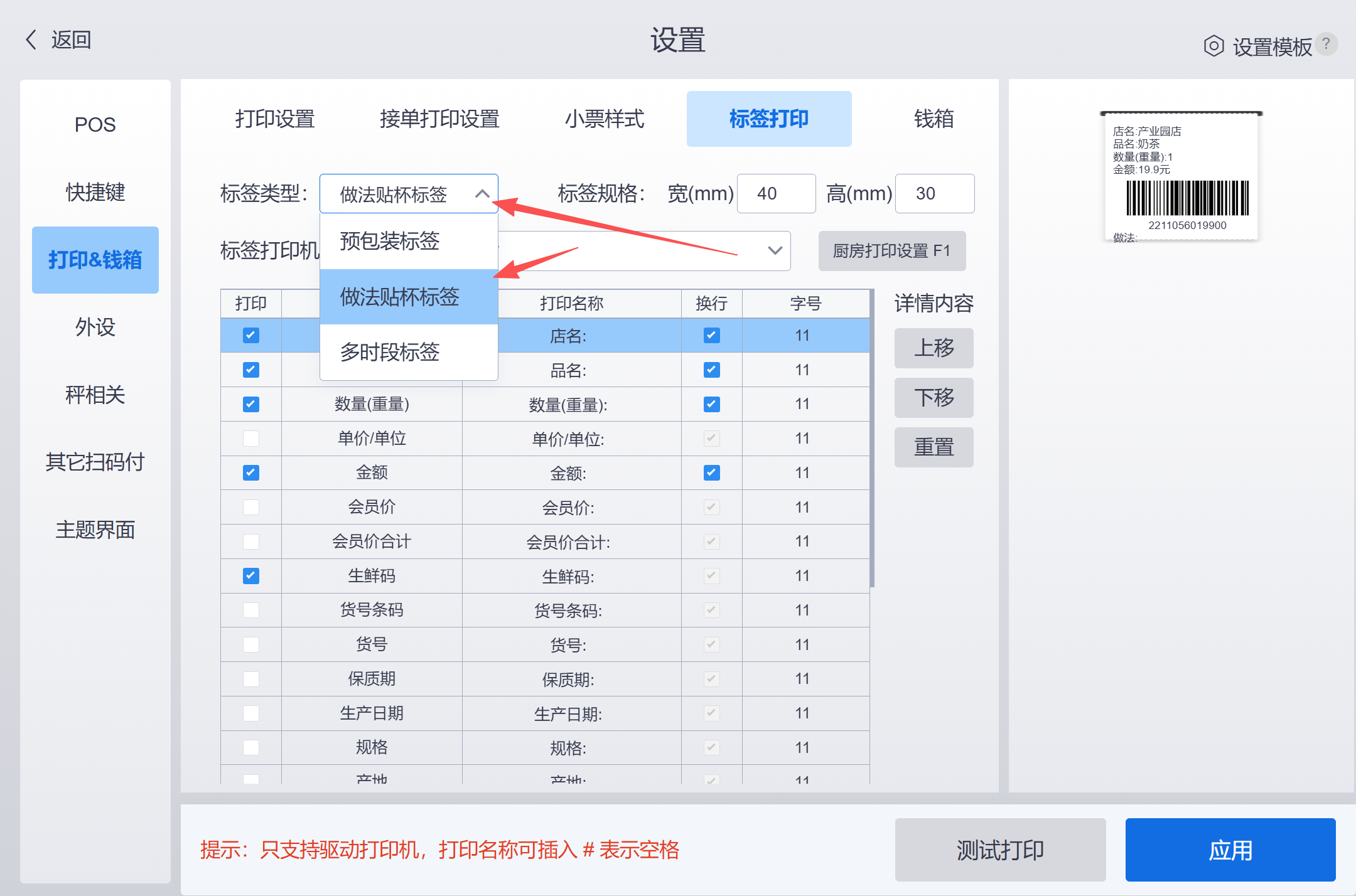
Task: Enable print checkbox for 单价/单位 row
Action: tap(251, 438)
